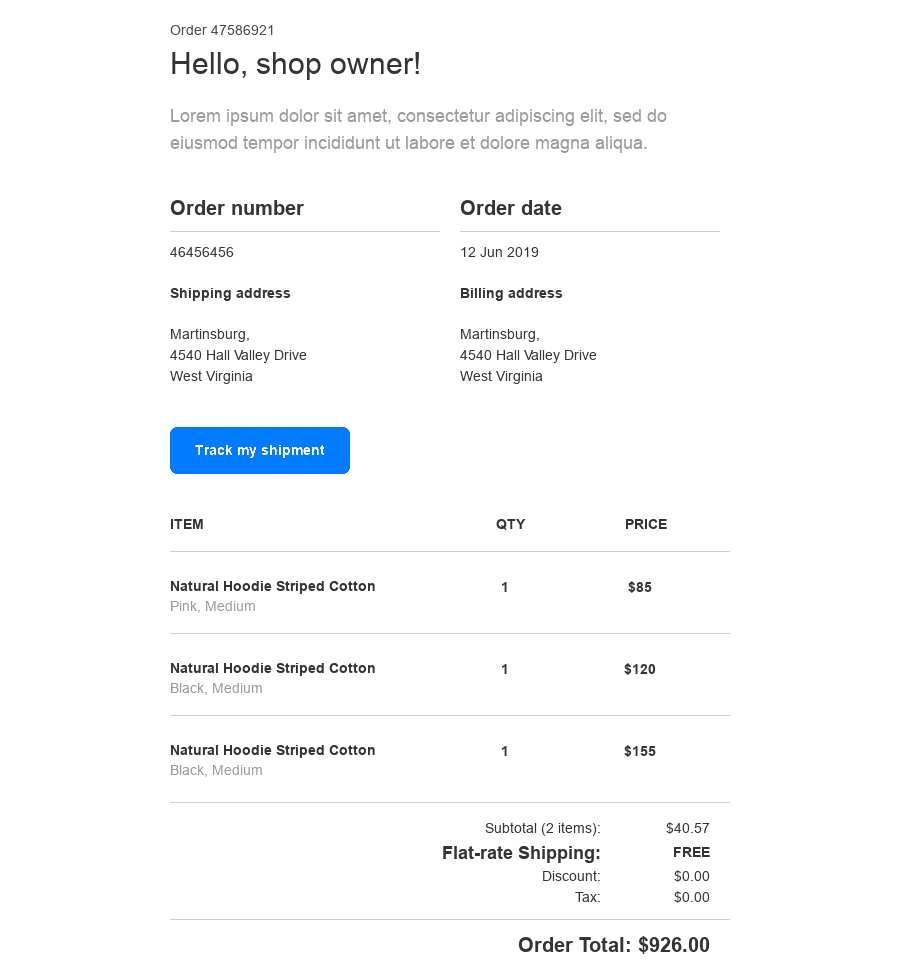Image resolution: width=900 pixels, height=980 pixels.
Task: Select the $85 item price
Action: tap(640, 587)
